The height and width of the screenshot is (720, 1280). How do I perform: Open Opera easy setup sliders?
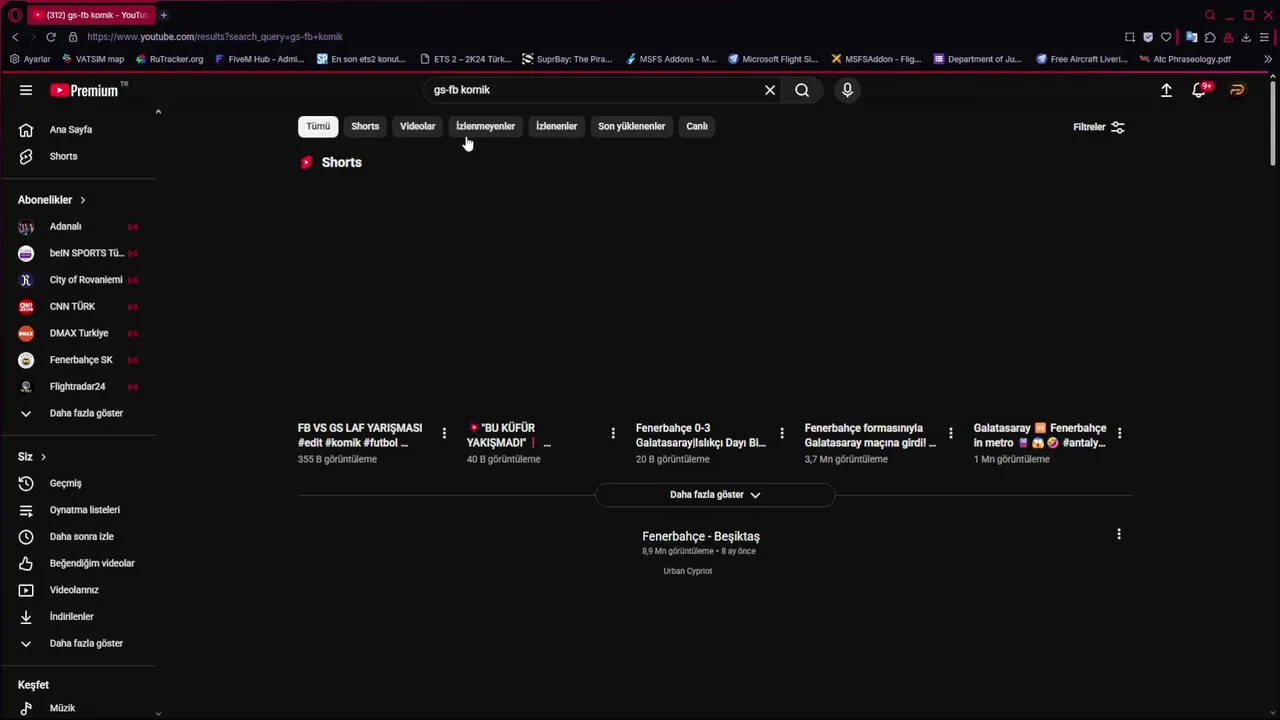pos(1265,37)
